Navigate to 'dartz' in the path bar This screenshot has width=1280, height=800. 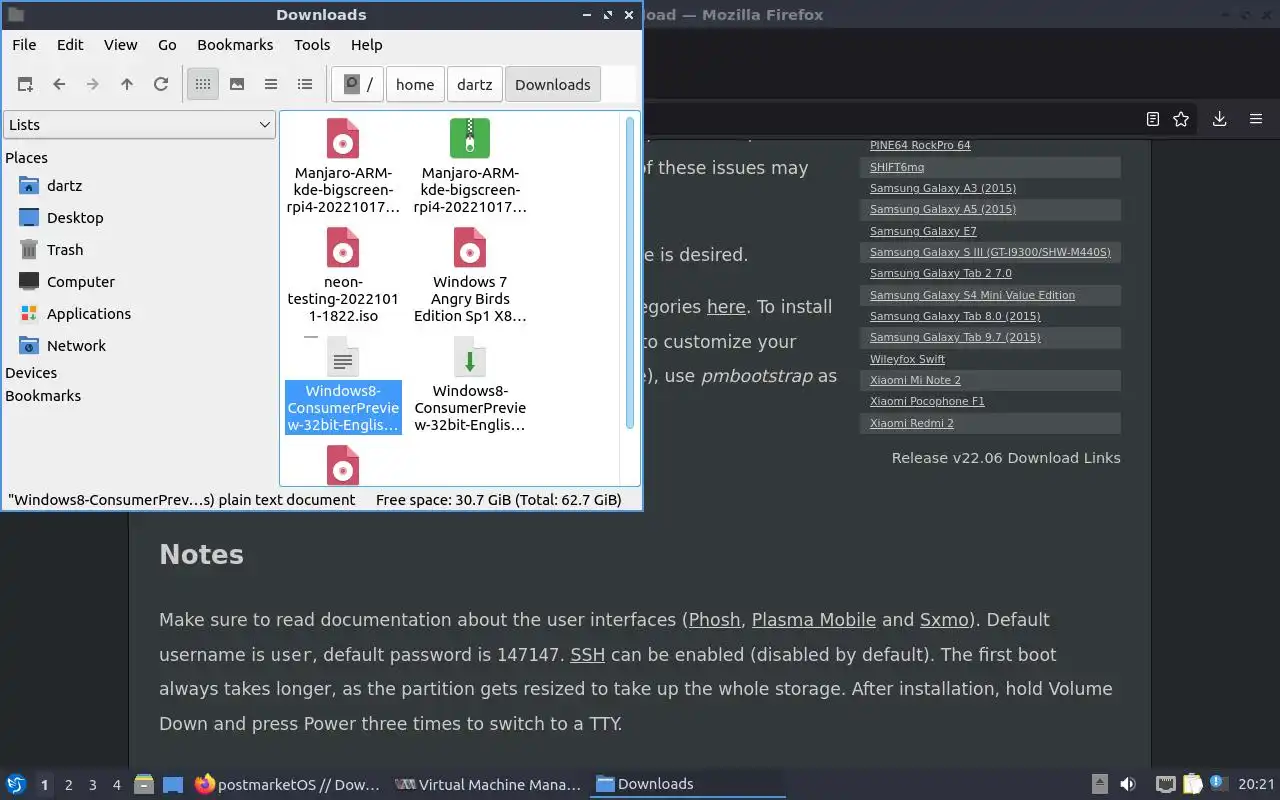475,85
